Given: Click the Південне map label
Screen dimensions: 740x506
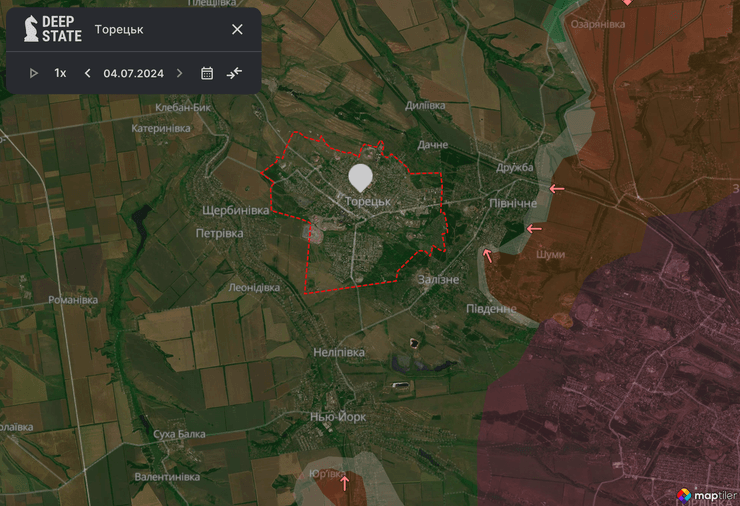Looking at the screenshot, I should click(x=491, y=309).
